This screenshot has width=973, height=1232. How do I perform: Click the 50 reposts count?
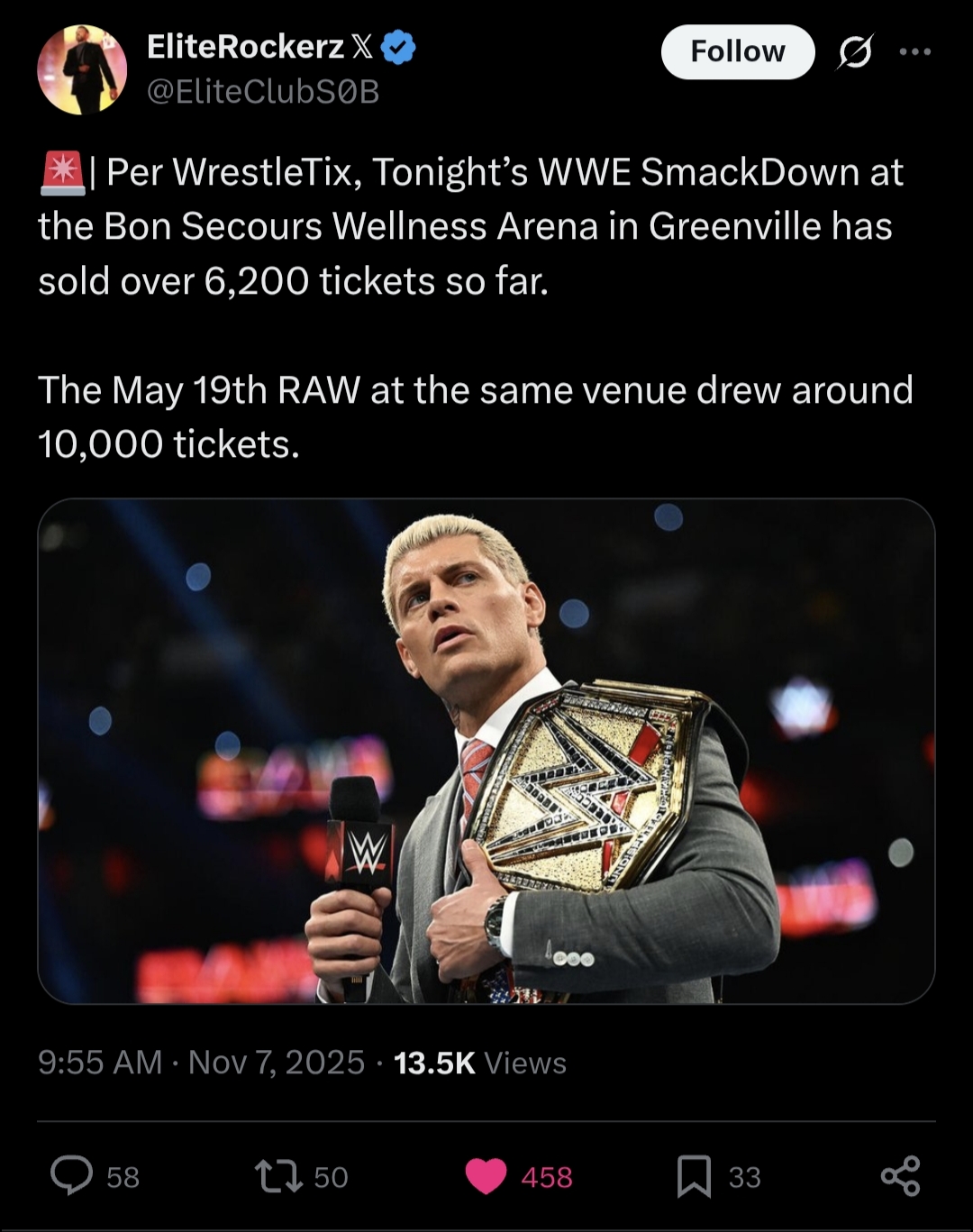pos(331,1177)
